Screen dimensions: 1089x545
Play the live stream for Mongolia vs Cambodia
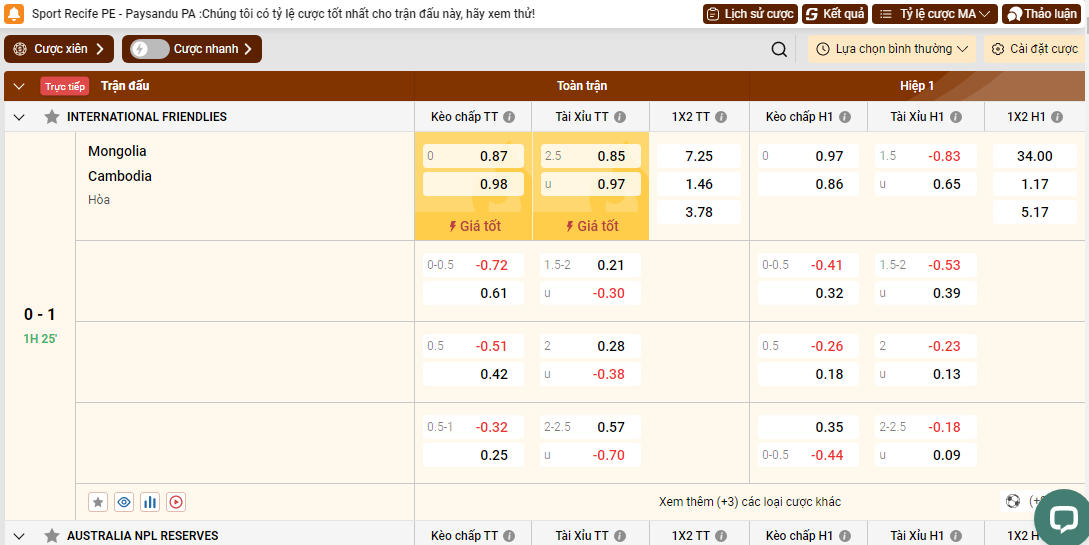pyautogui.click(x=176, y=502)
